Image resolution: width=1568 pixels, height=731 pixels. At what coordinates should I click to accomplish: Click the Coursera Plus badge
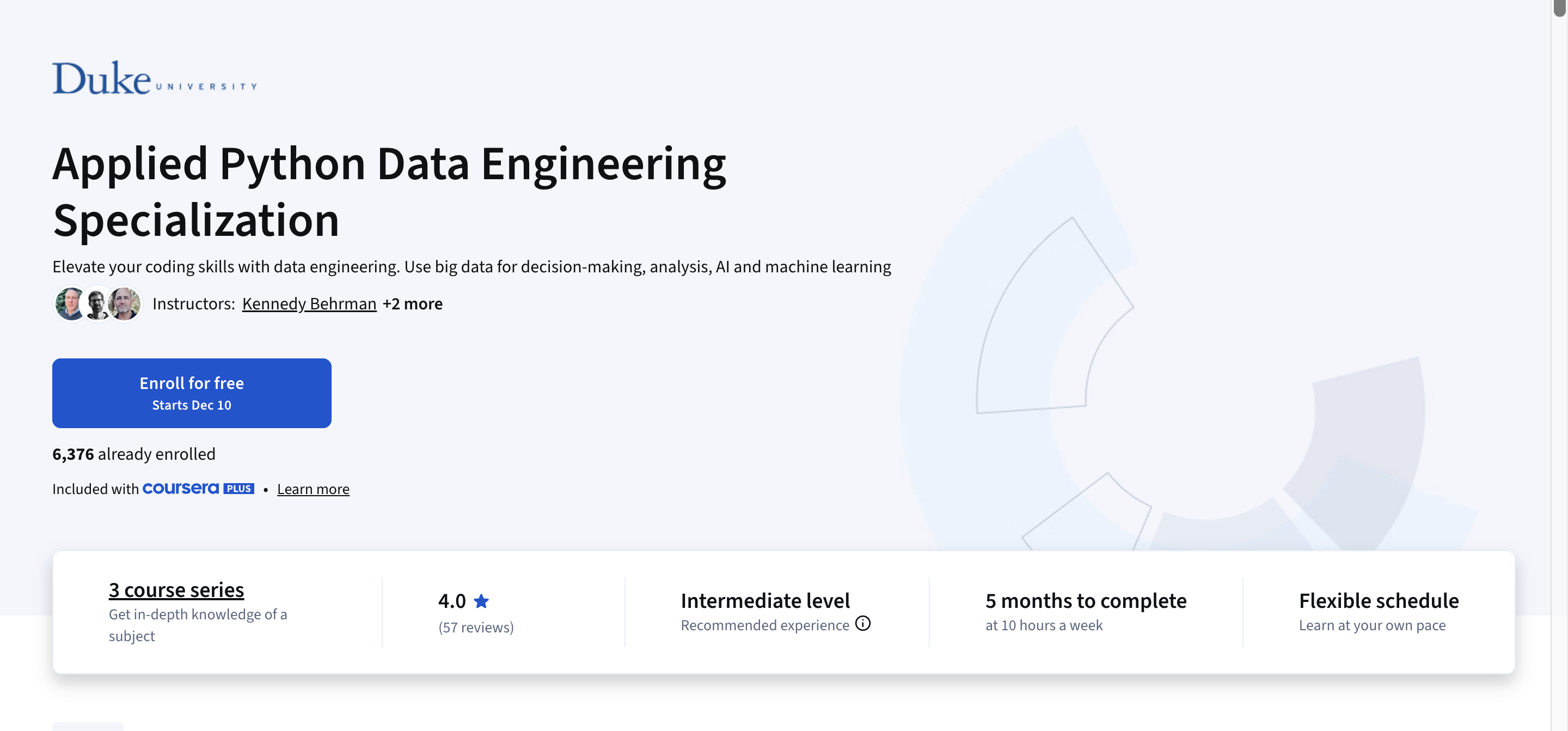click(x=198, y=488)
